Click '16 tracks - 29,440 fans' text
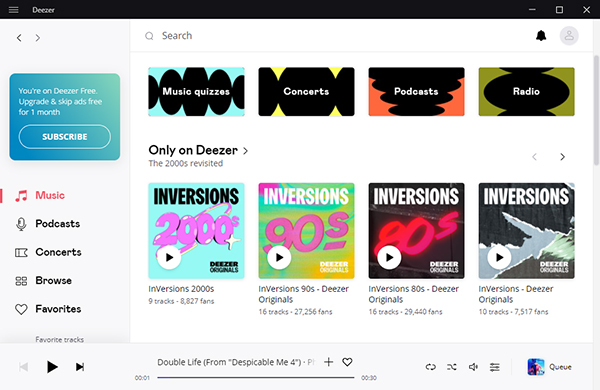 (x=405, y=312)
